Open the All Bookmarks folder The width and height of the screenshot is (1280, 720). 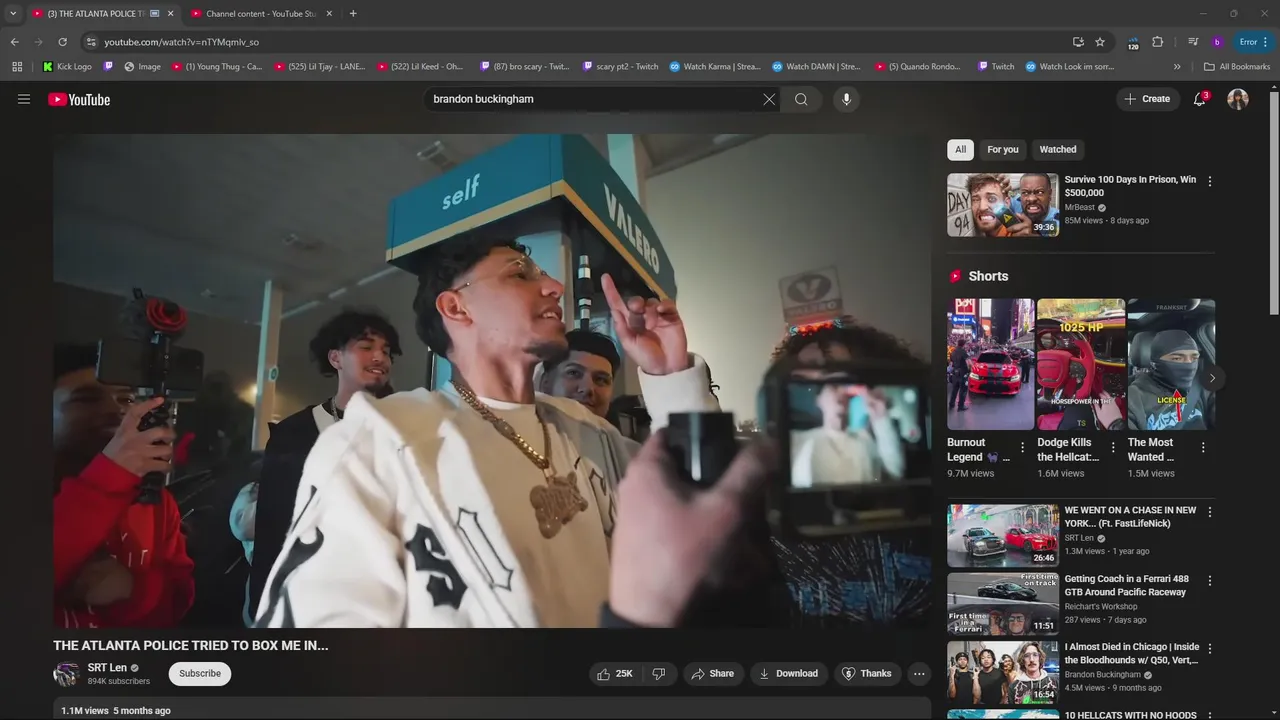(x=1237, y=67)
